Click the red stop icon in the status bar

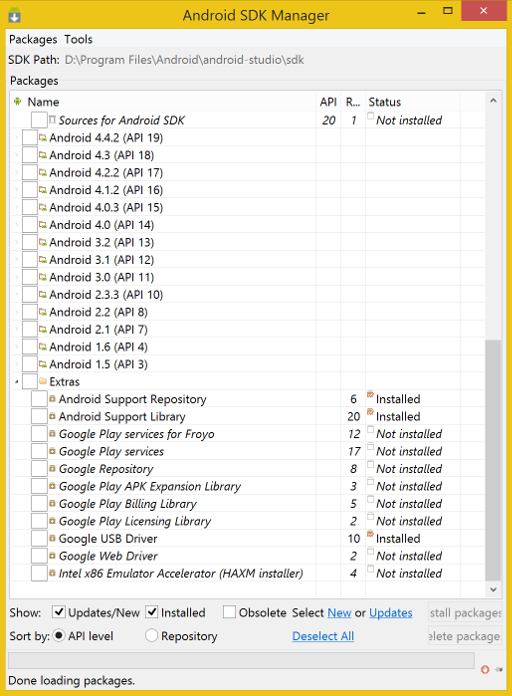[x=485, y=669]
